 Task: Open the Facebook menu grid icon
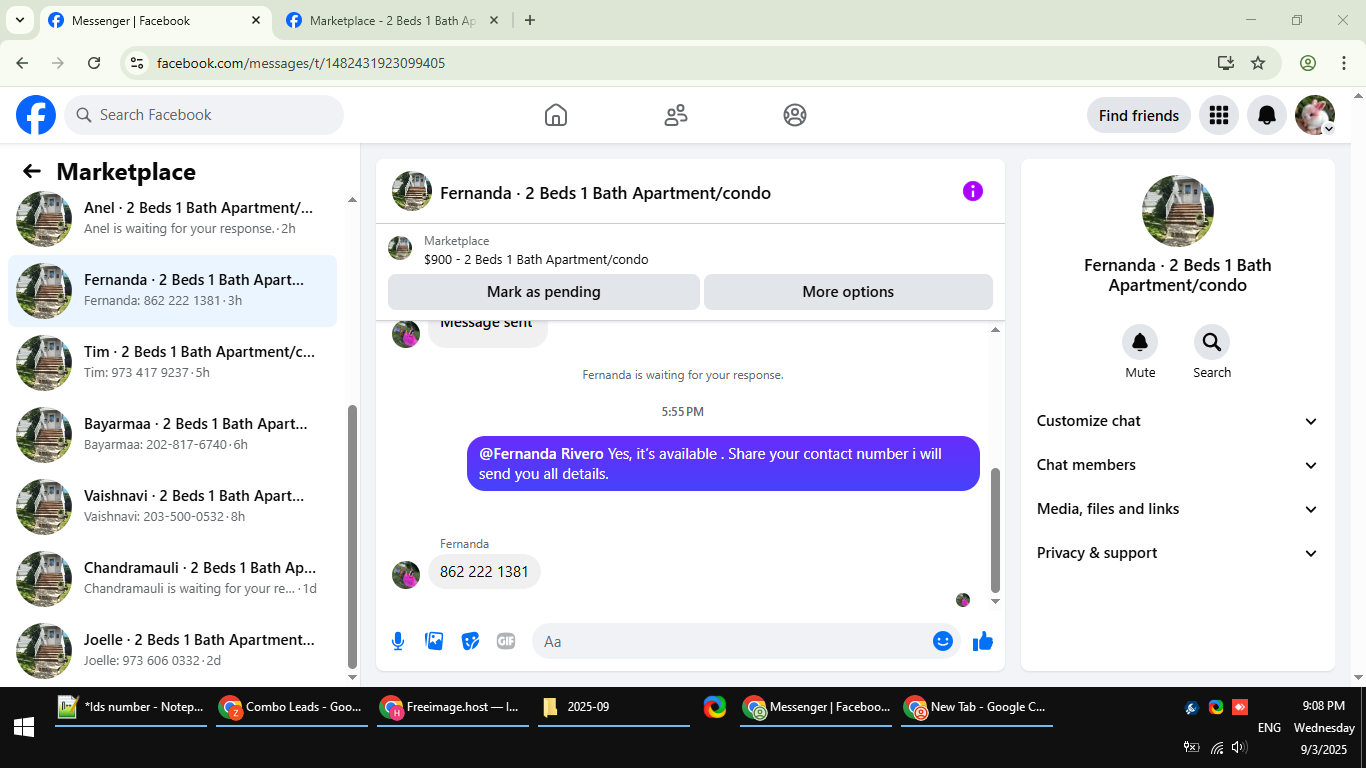tap(1218, 115)
